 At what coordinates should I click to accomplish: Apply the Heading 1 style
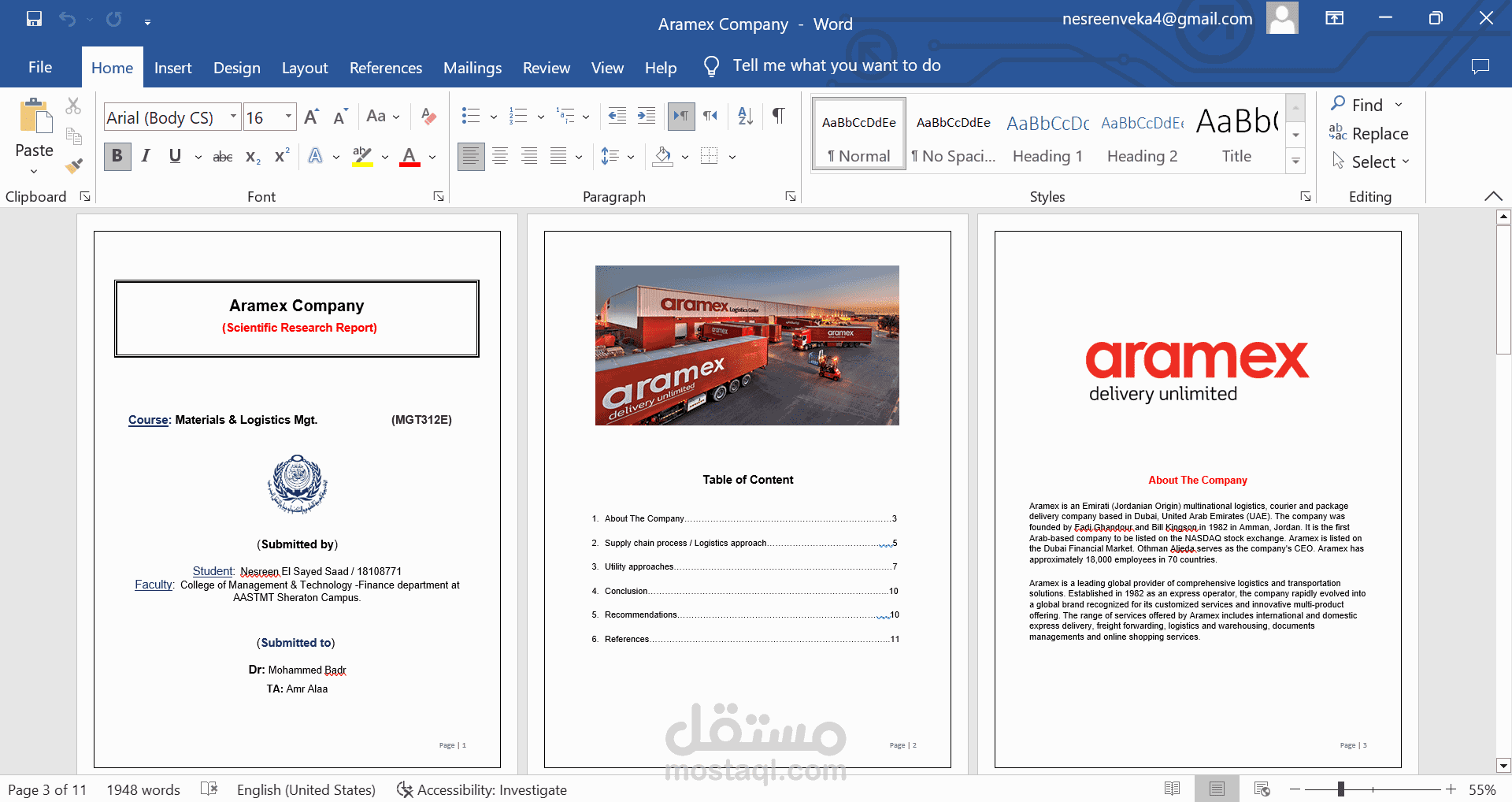(1047, 134)
